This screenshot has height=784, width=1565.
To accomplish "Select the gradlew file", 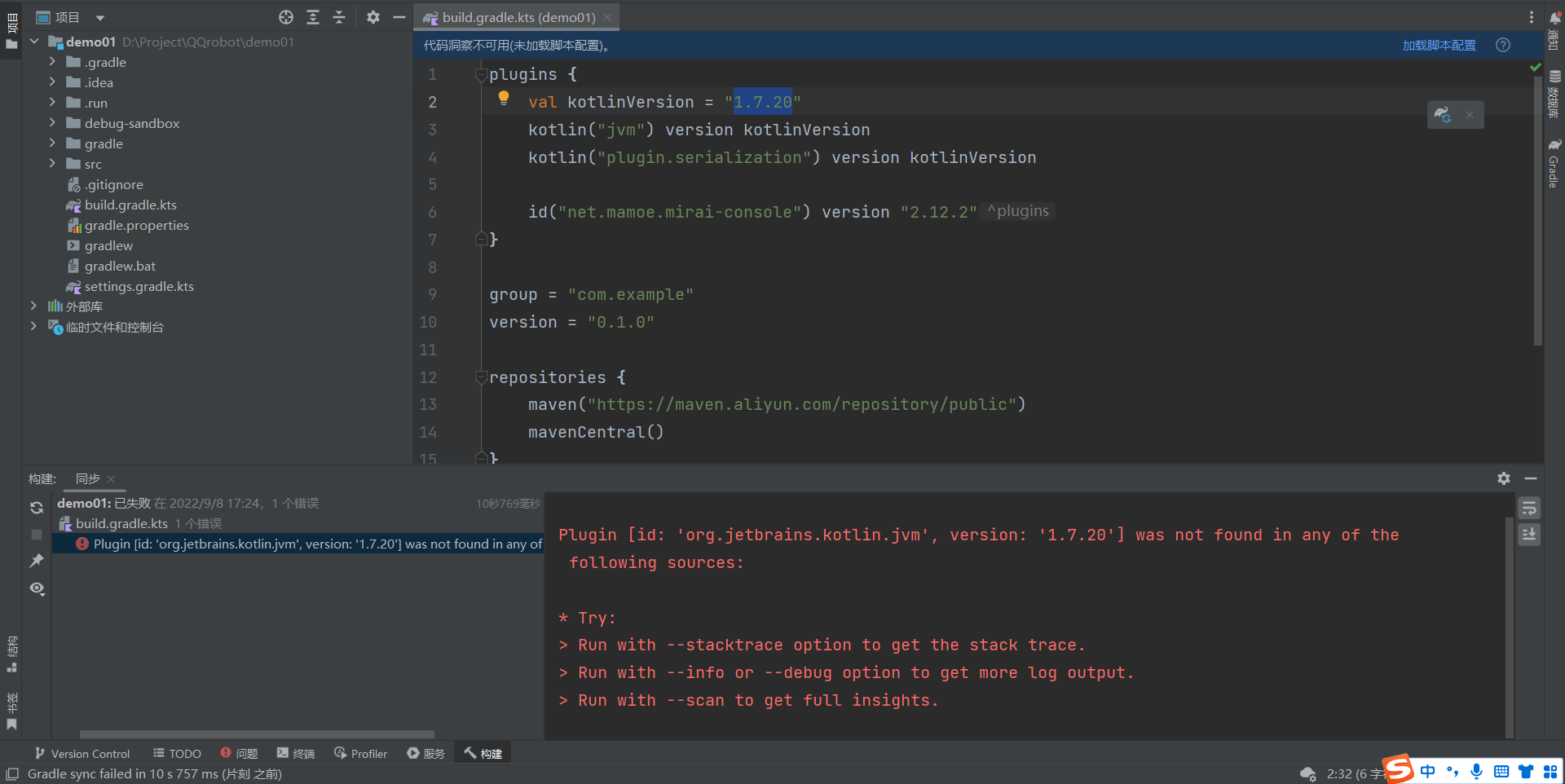I will pyautogui.click(x=100, y=245).
